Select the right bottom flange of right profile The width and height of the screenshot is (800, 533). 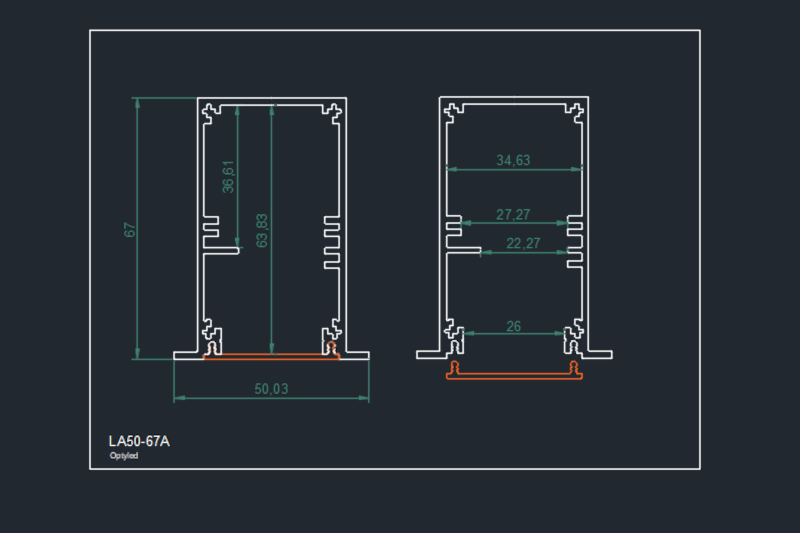pyautogui.click(x=598, y=353)
